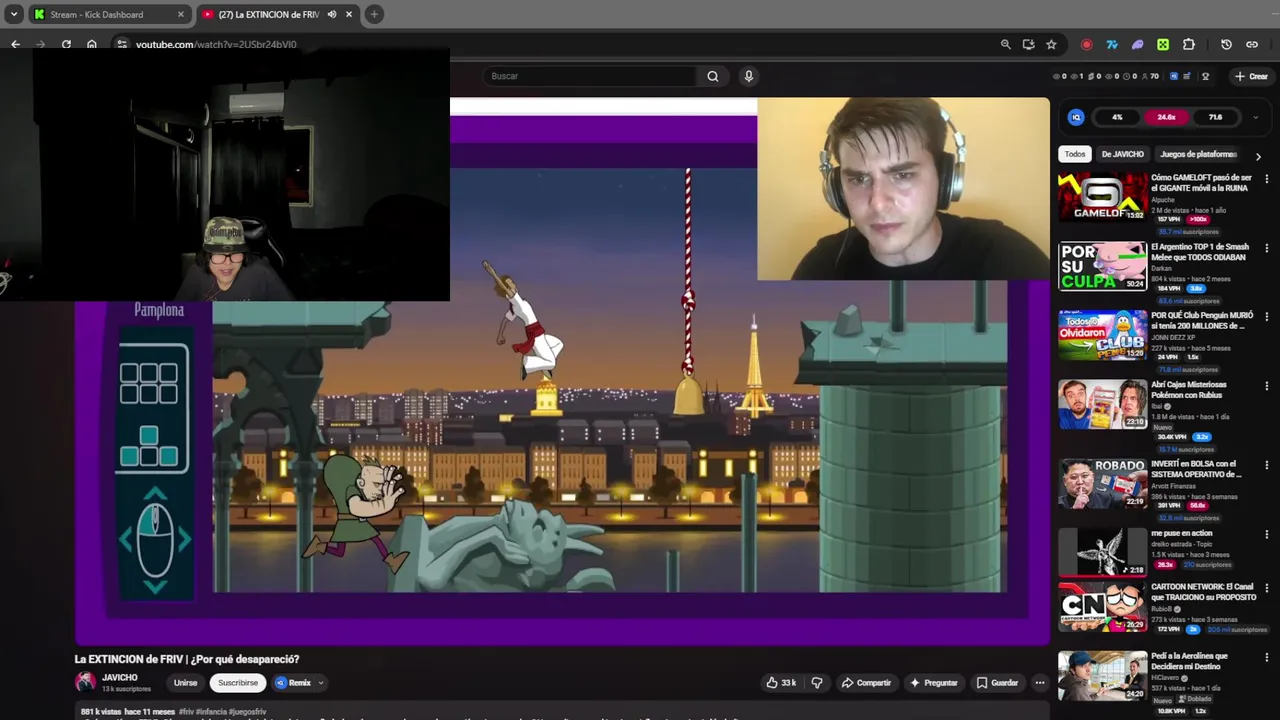This screenshot has width=1280, height=720.
Task: Open 'me puse en action' thumbnail
Action: point(1103,552)
